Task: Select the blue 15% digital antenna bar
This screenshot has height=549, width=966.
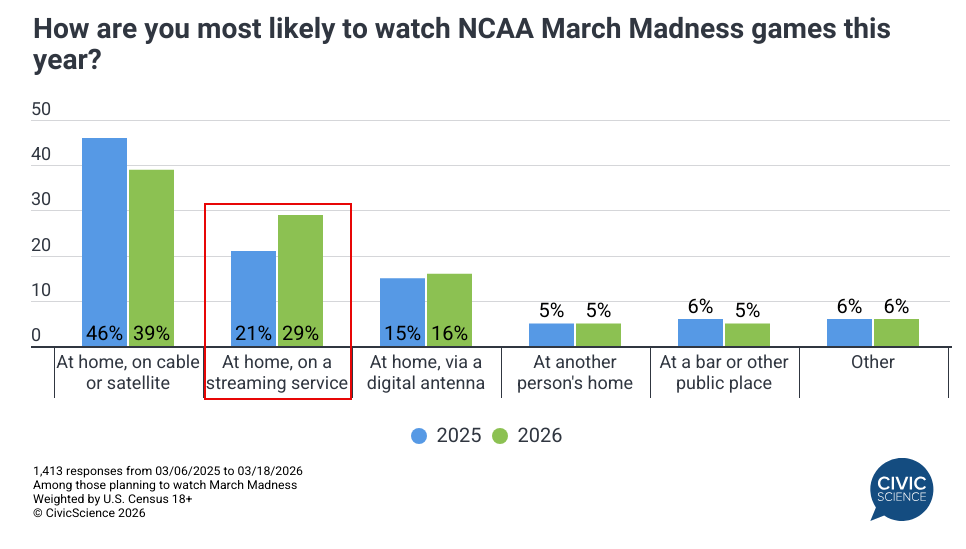Action: tap(402, 312)
